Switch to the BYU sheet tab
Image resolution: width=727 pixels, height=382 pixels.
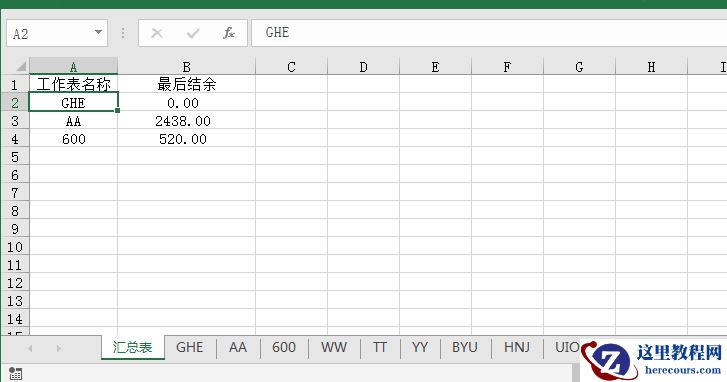pyautogui.click(x=465, y=347)
